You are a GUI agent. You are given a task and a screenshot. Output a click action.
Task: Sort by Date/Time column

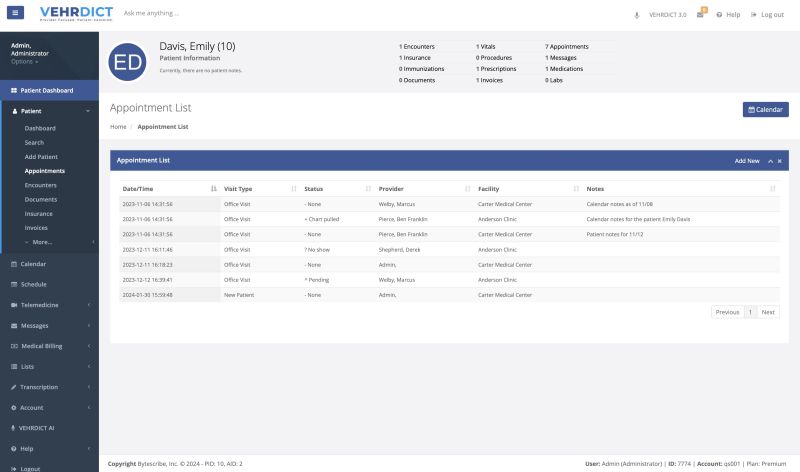(169, 189)
